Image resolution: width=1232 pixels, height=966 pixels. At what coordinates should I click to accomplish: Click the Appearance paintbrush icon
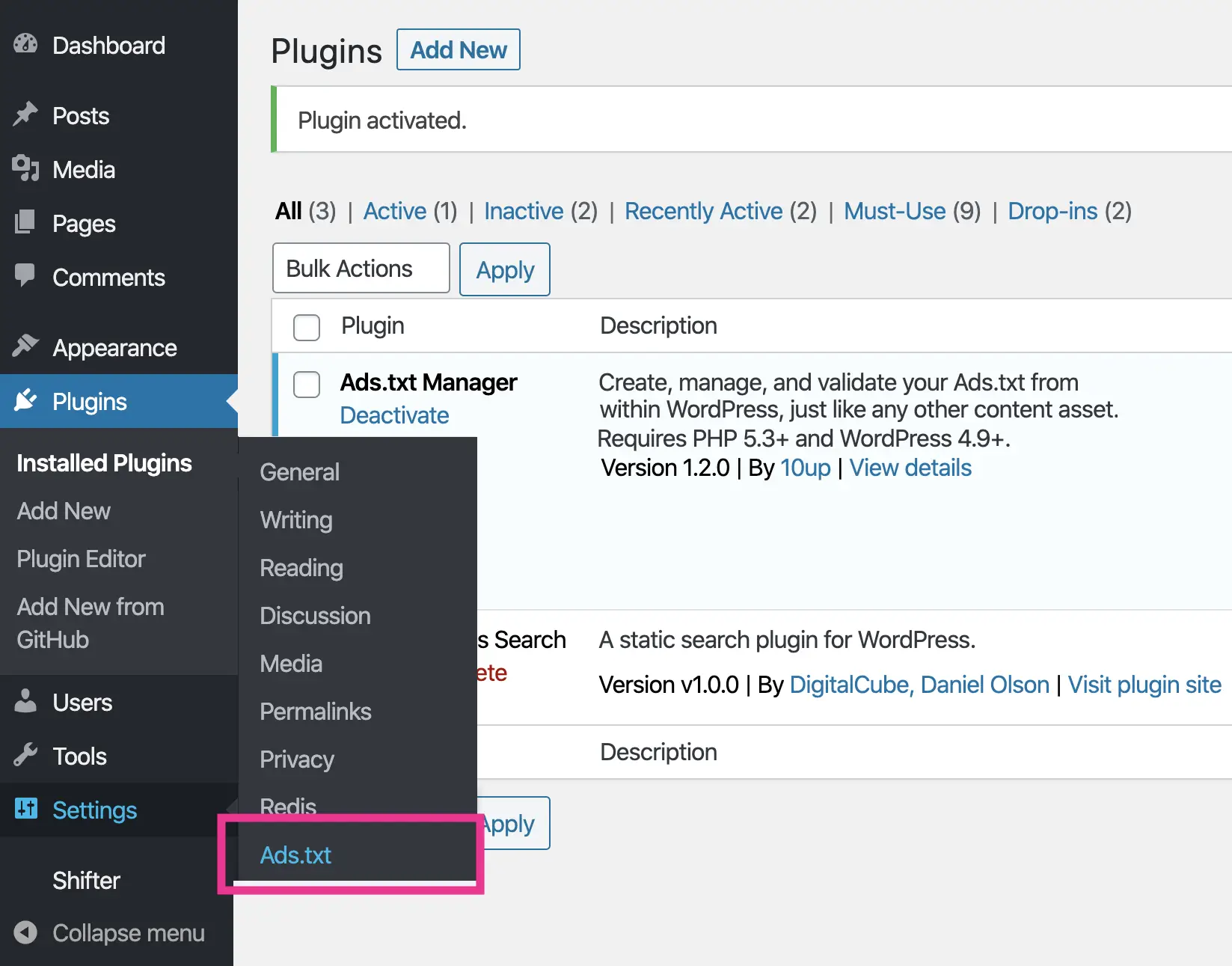click(x=25, y=346)
